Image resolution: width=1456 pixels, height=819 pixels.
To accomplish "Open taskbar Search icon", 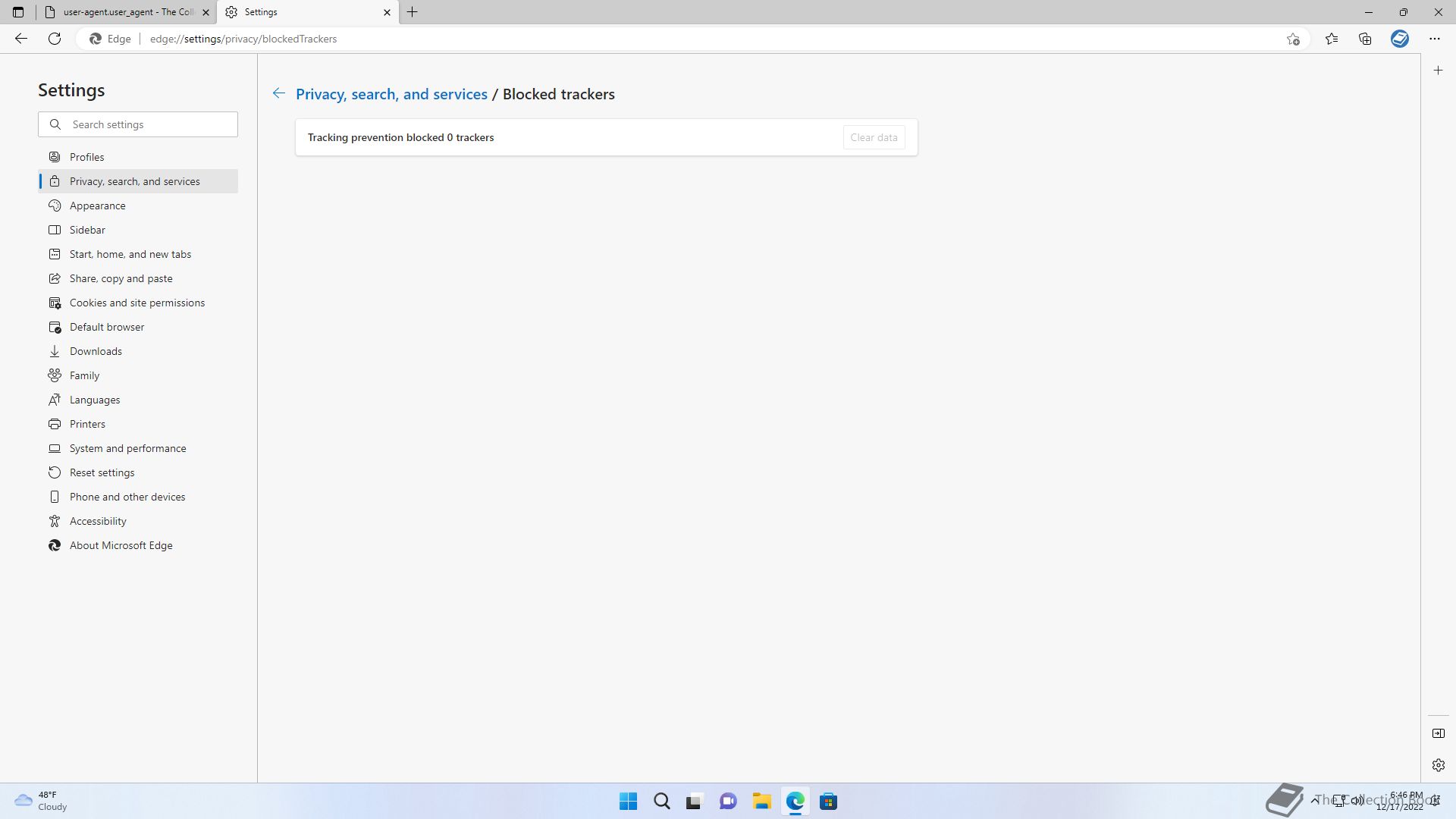I will (662, 801).
